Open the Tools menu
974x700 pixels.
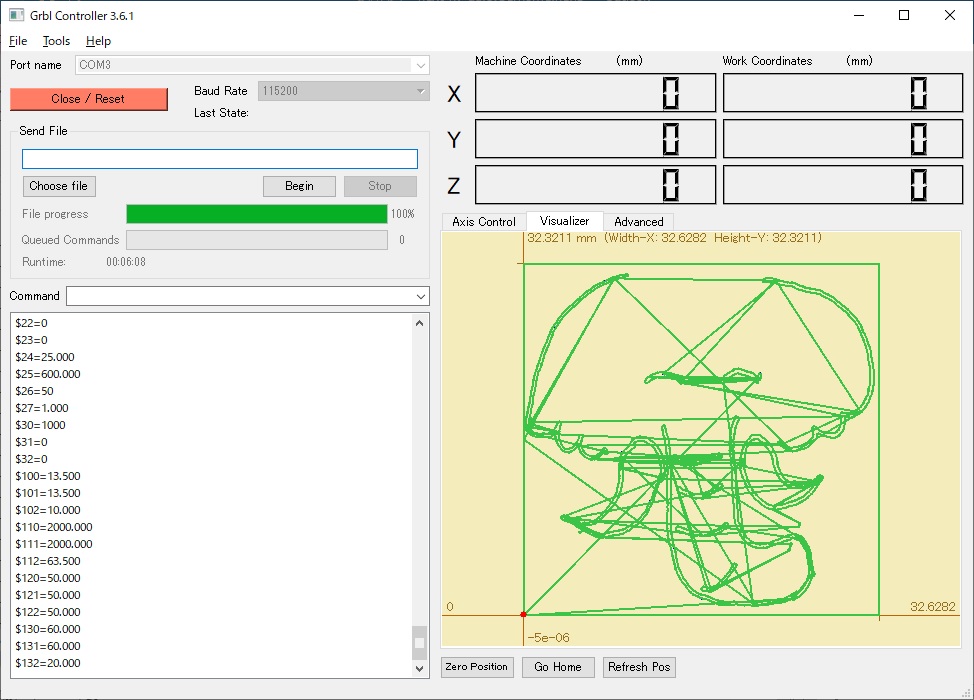point(57,41)
